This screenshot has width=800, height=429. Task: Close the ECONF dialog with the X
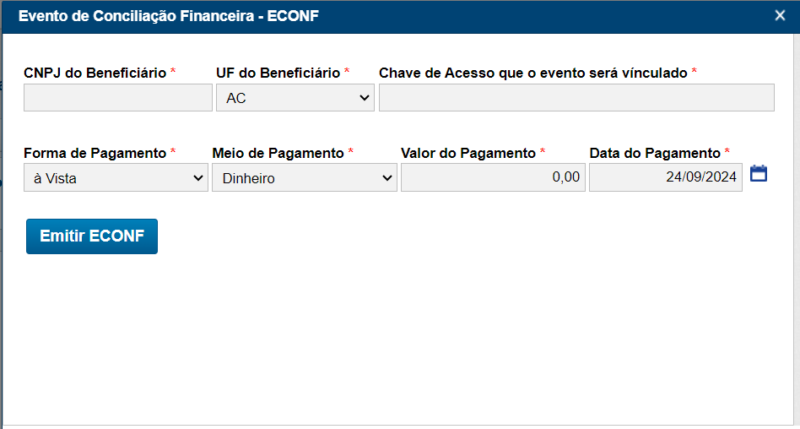[x=780, y=15]
